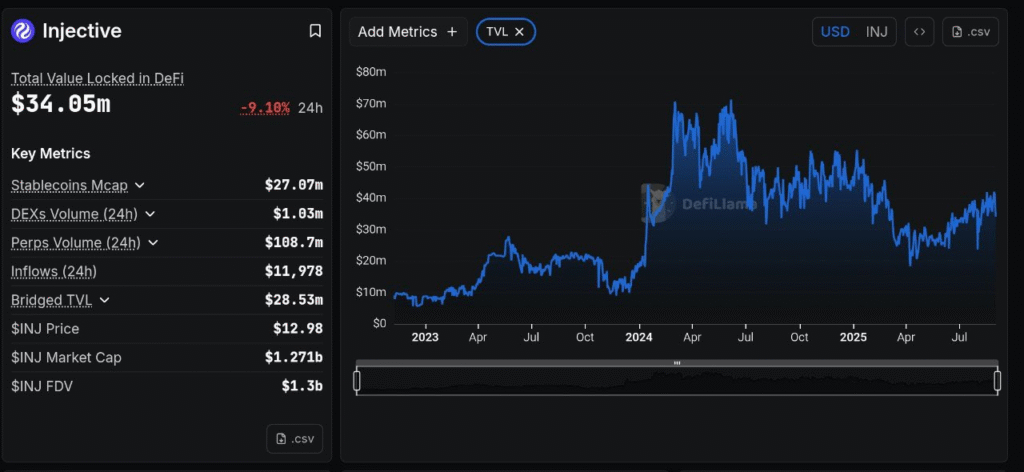The image size is (1024, 472).
Task: Switch chart denomination to INJ
Action: tap(876, 32)
